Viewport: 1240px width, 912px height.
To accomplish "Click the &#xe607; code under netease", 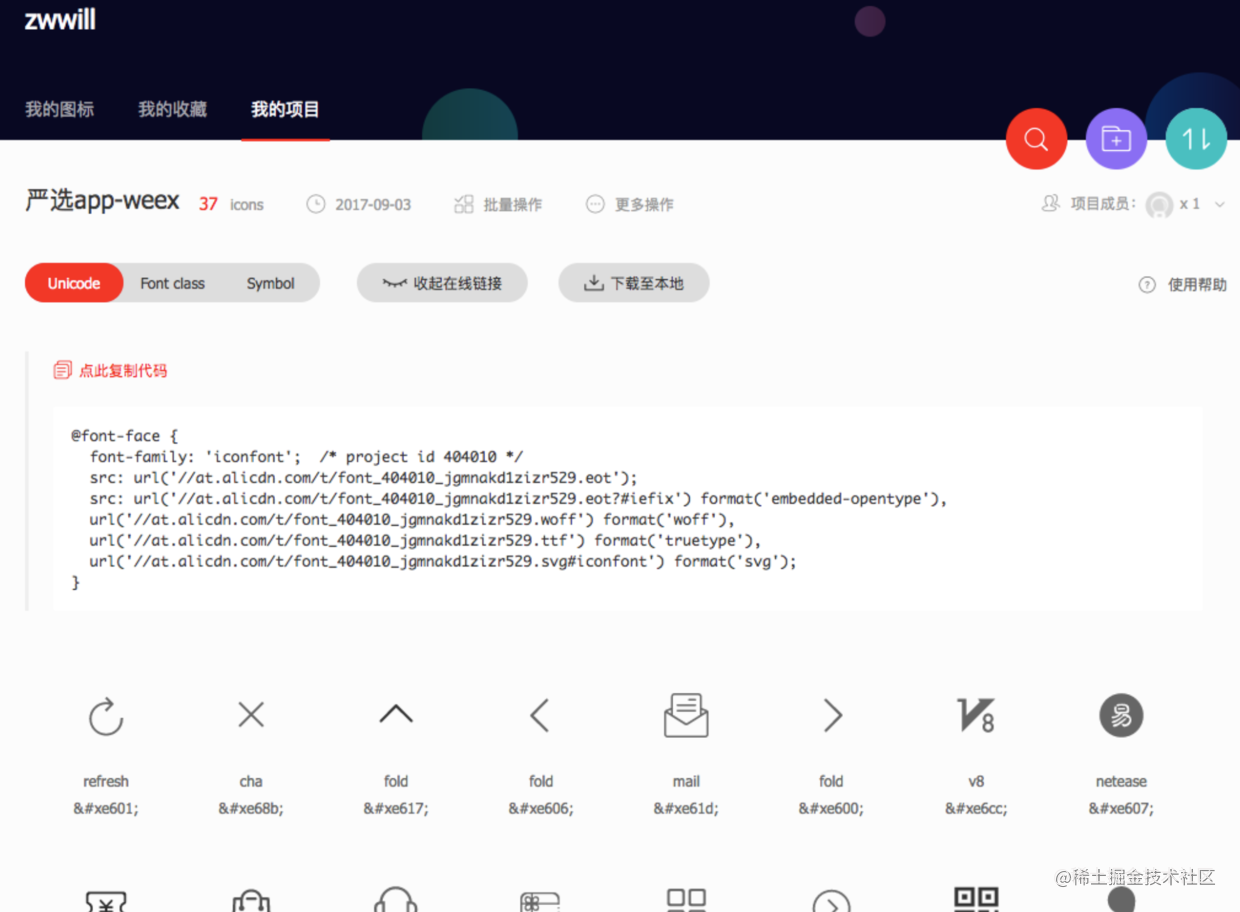I will click(1121, 808).
